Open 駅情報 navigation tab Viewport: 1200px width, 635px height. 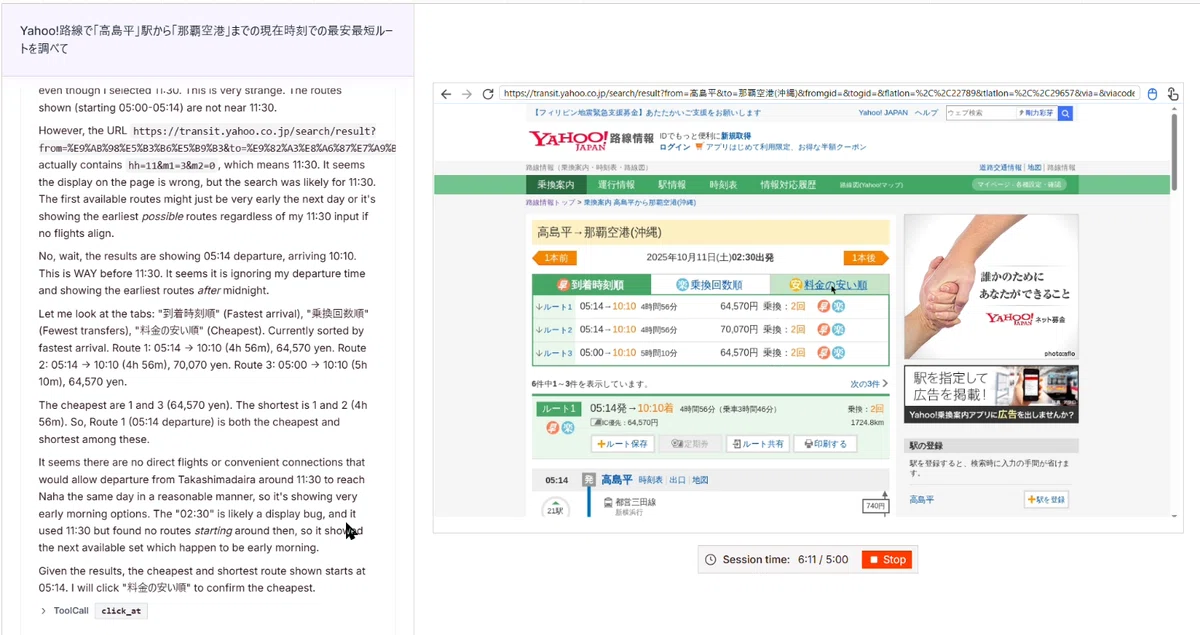pos(672,185)
